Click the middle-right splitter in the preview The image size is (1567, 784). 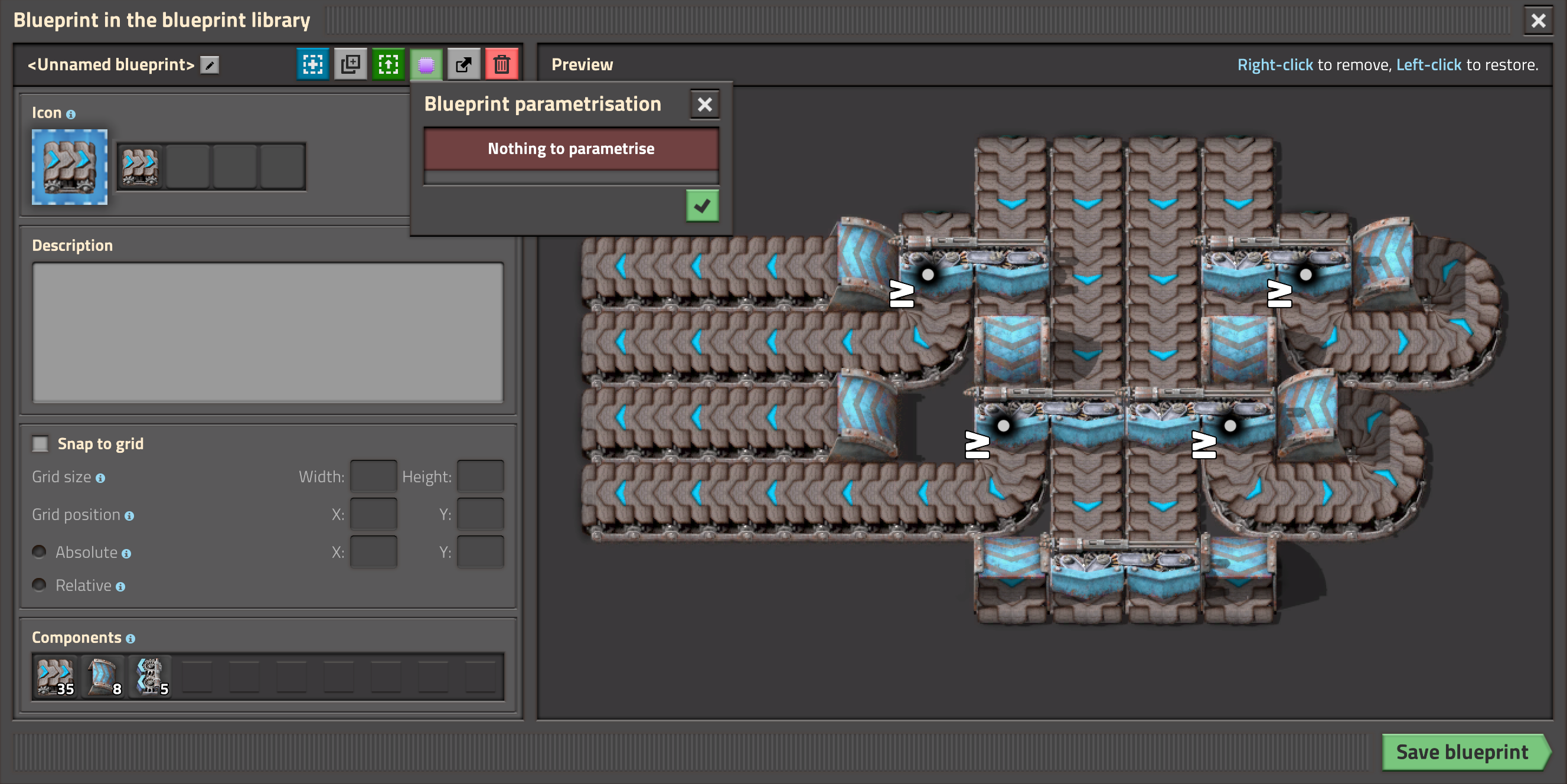coord(1201,419)
